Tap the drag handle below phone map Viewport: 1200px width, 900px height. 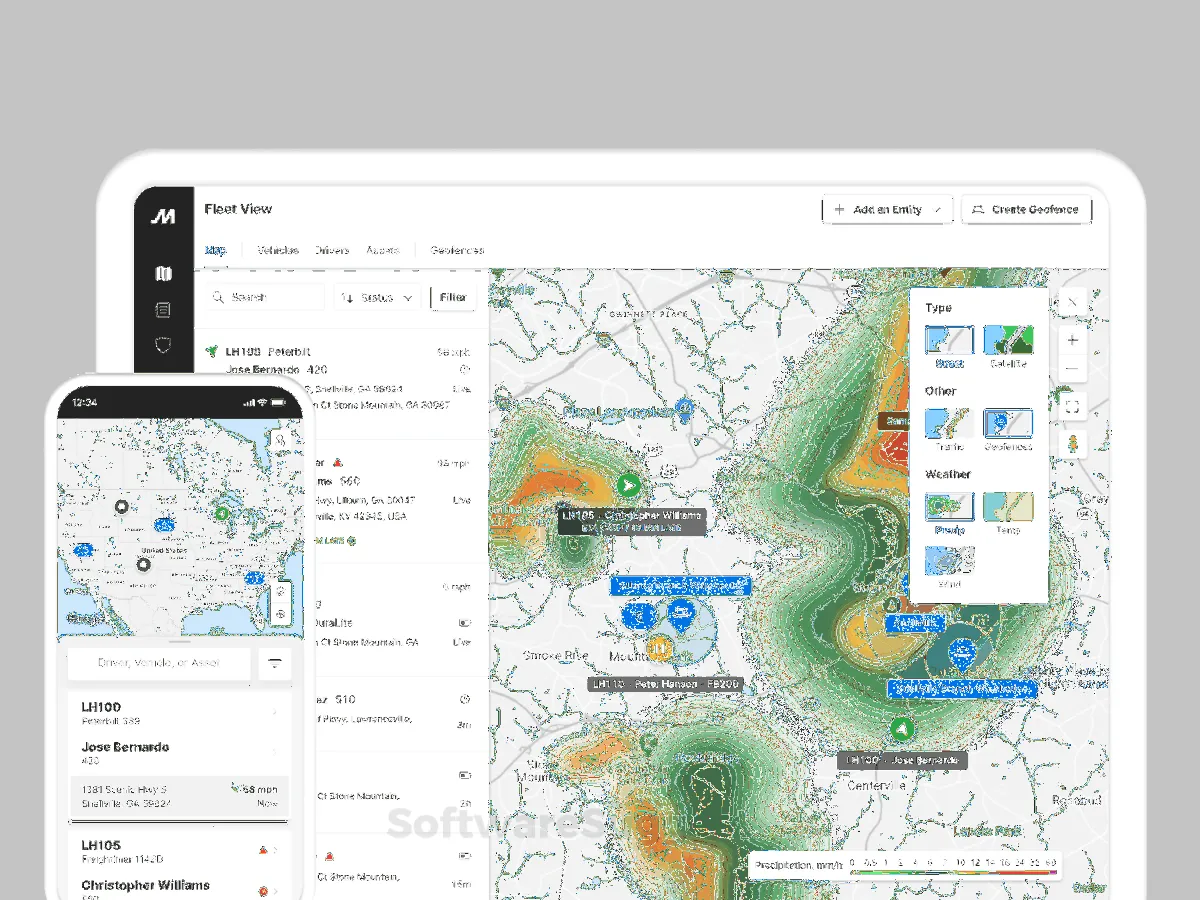(x=179, y=641)
